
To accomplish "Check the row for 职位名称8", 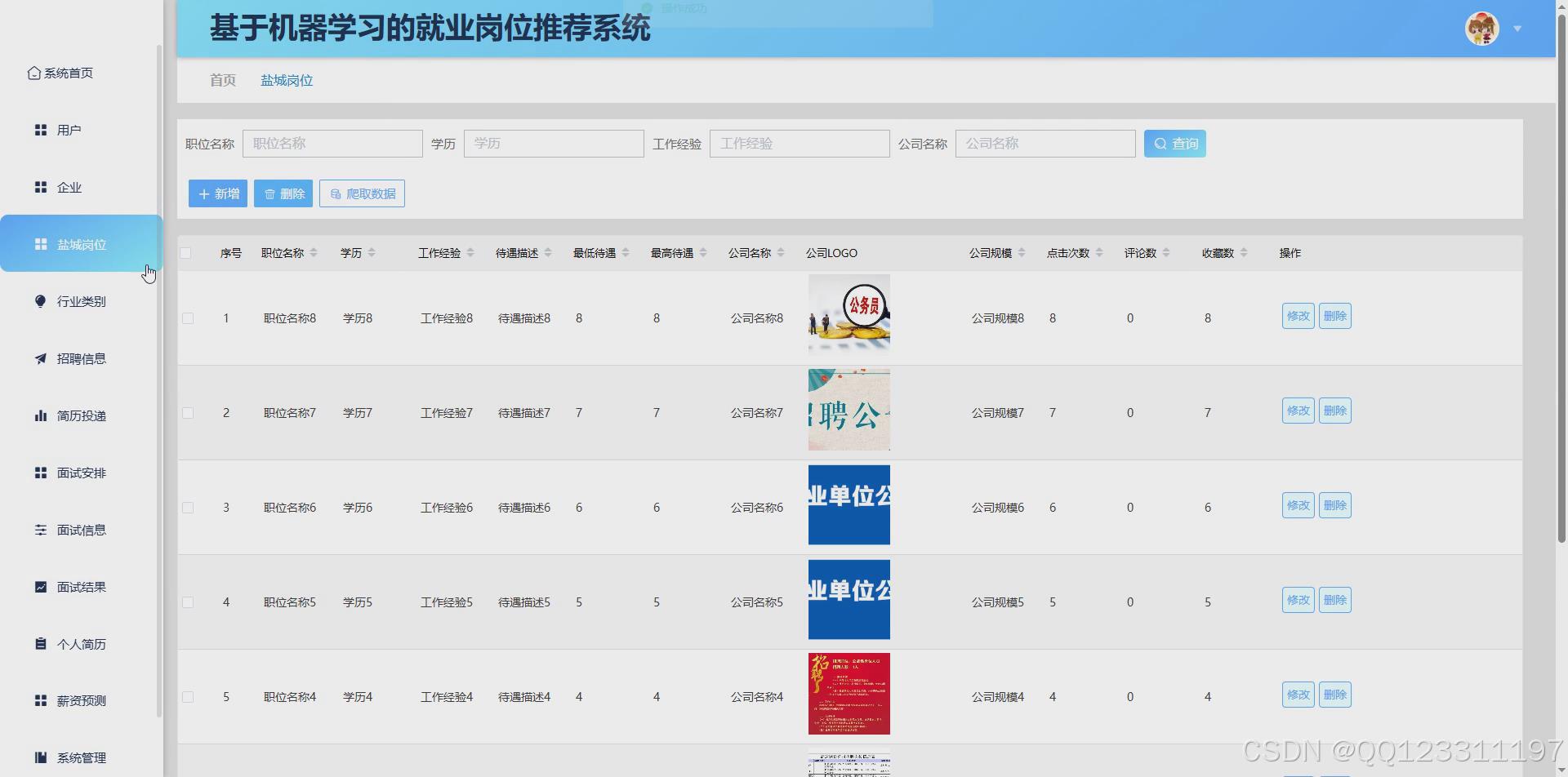I will pyautogui.click(x=188, y=318).
